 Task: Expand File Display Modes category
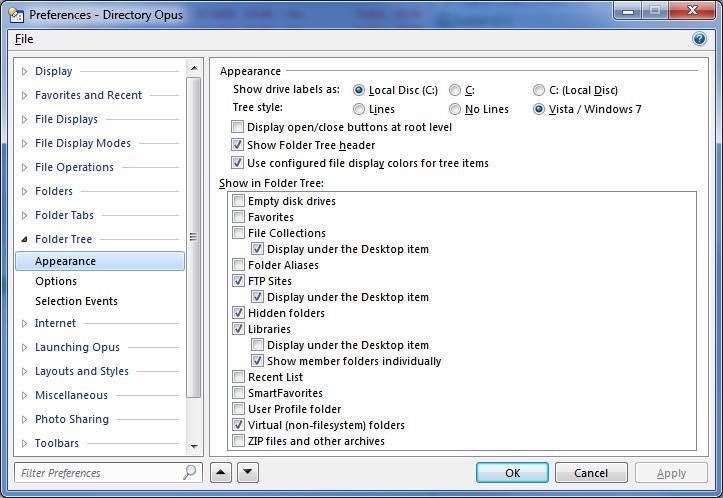click(25, 143)
